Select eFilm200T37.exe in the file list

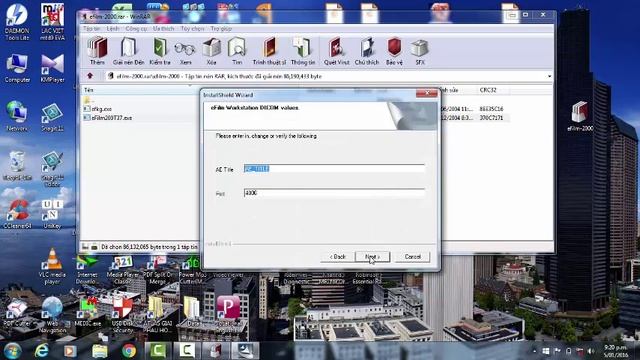tap(108, 118)
